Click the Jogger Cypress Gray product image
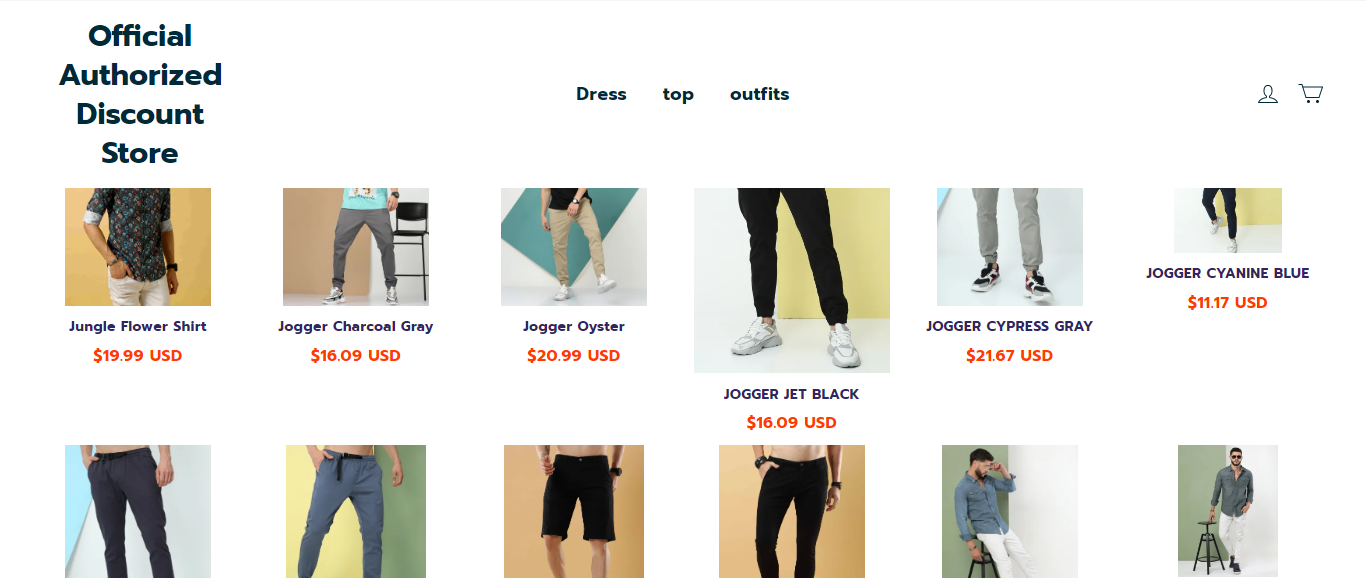The height and width of the screenshot is (578, 1366). (x=1010, y=247)
